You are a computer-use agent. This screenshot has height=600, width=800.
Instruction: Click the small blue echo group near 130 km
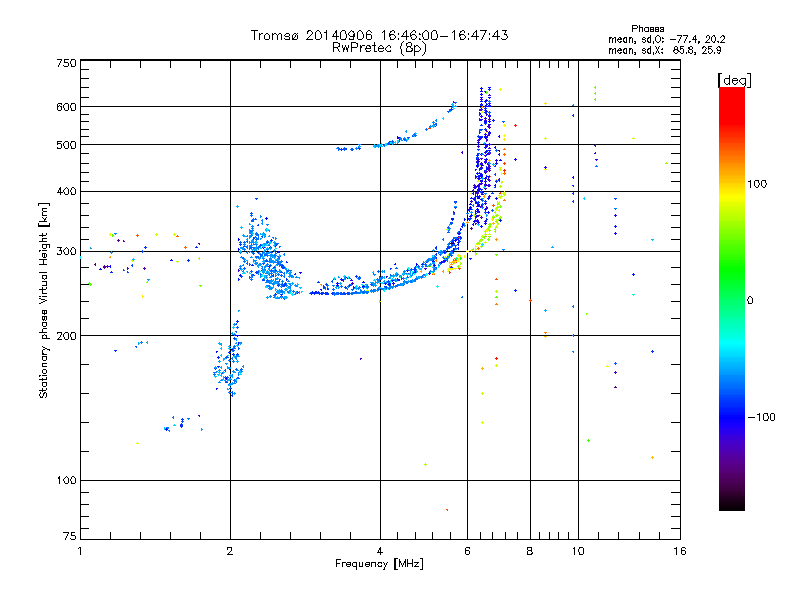point(183,422)
